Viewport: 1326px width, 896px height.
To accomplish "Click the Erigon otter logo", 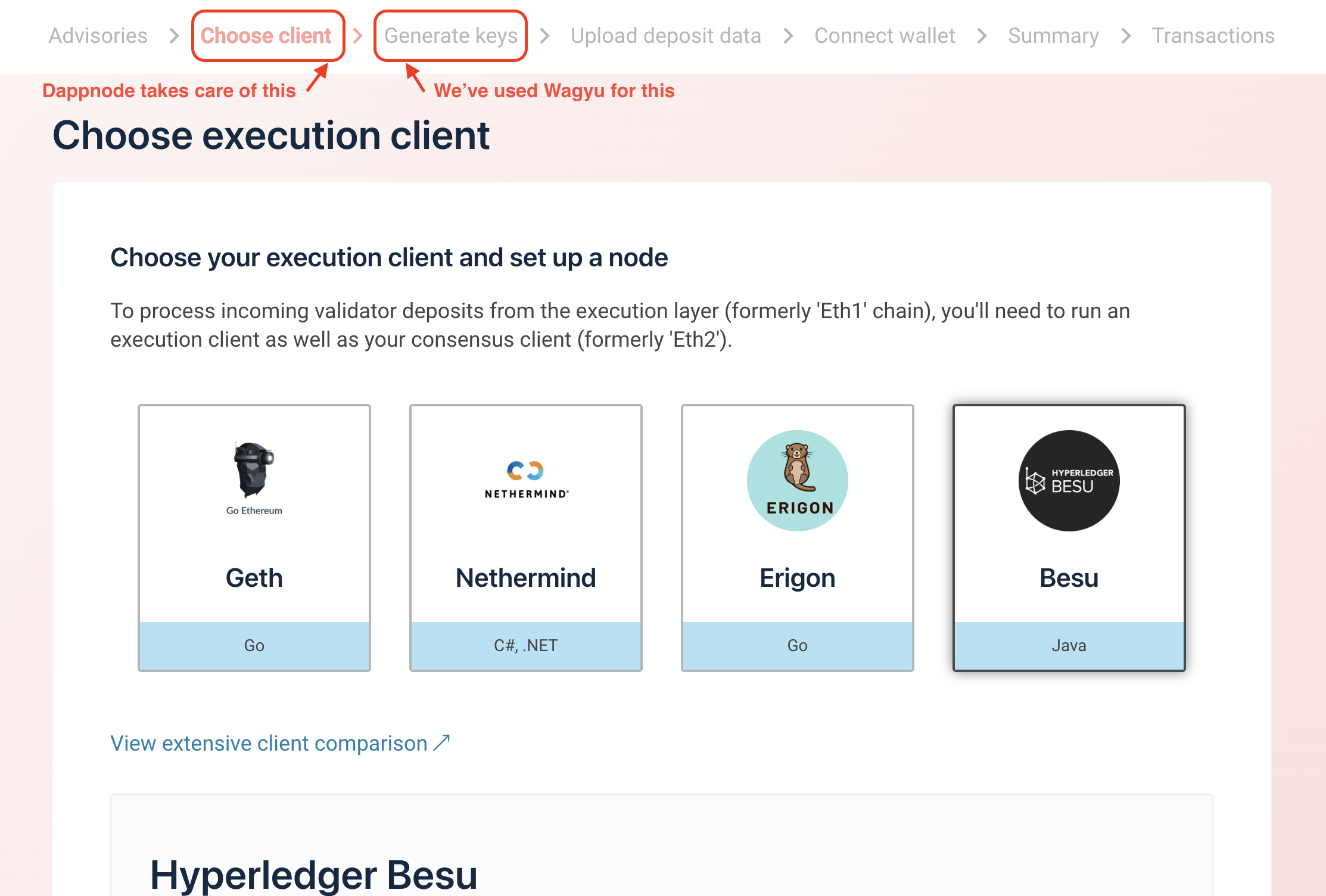I will coord(797,480).
